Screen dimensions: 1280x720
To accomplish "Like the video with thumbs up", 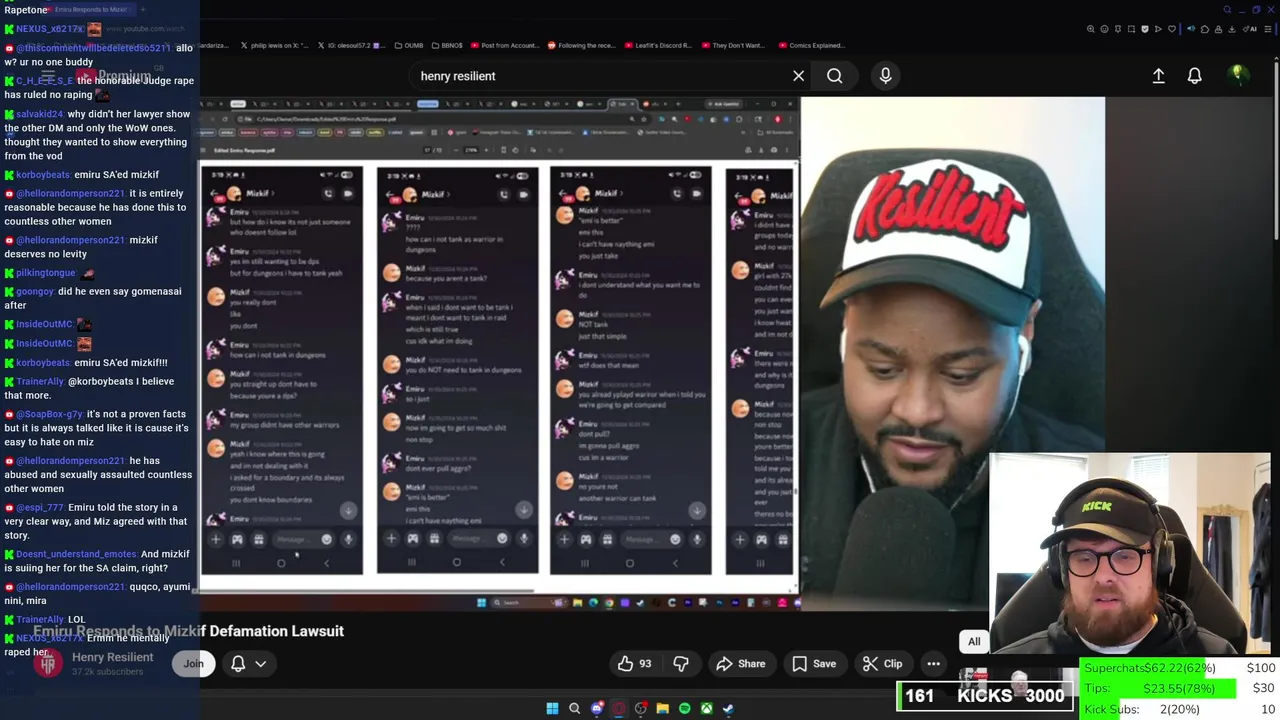I will coord(634,664).
